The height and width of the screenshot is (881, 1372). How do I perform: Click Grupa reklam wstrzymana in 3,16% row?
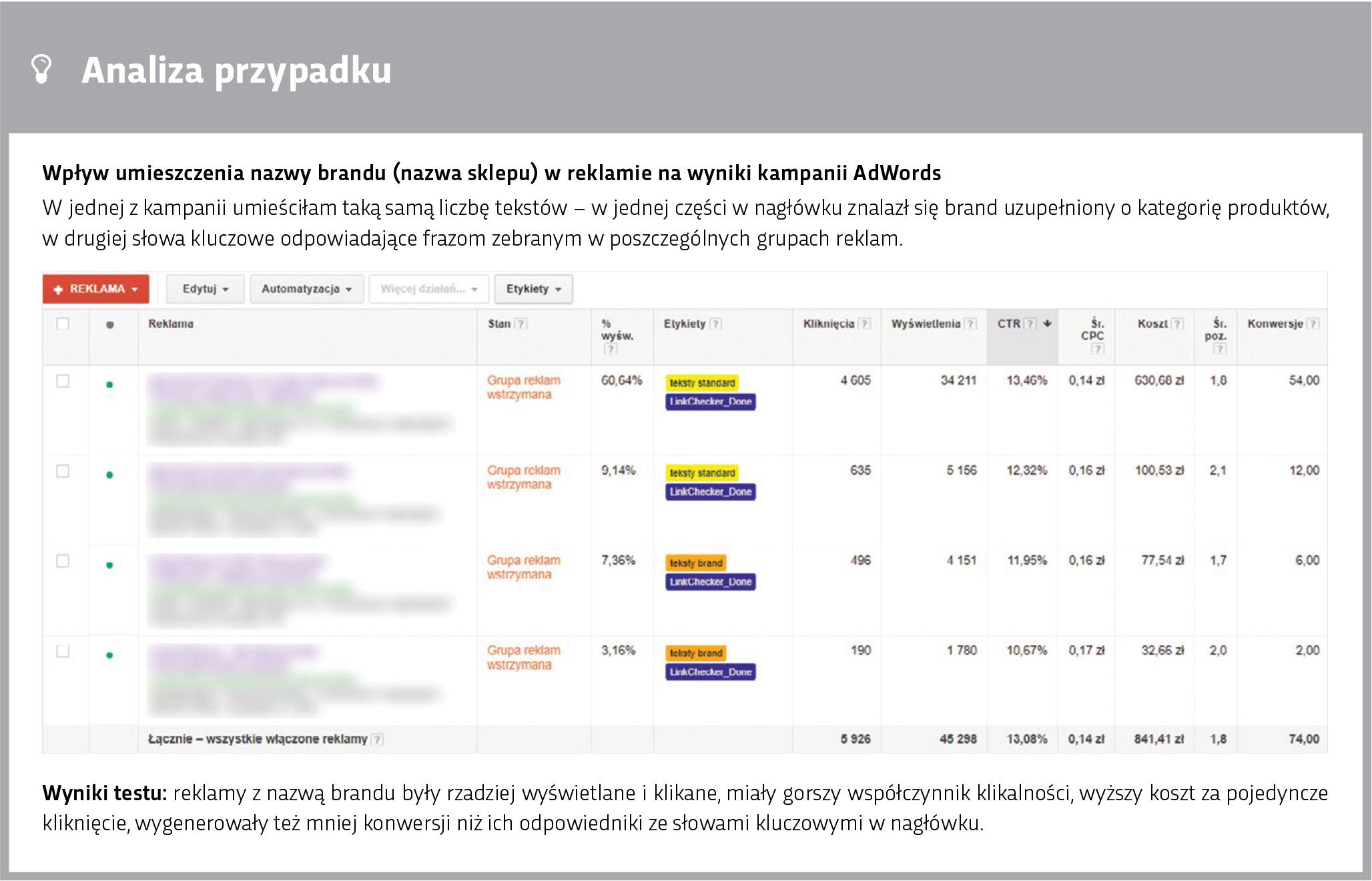[524, 658]
